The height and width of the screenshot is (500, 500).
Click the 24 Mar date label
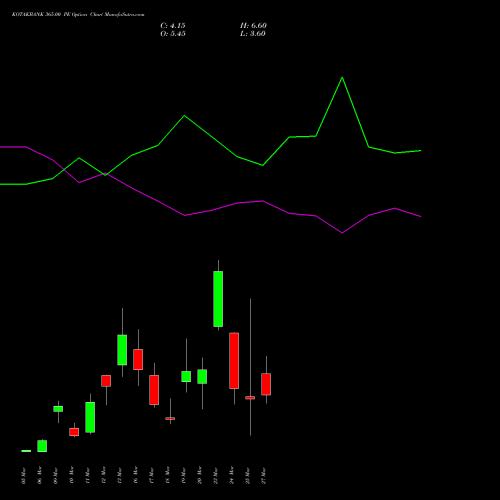tap(231, 476)
